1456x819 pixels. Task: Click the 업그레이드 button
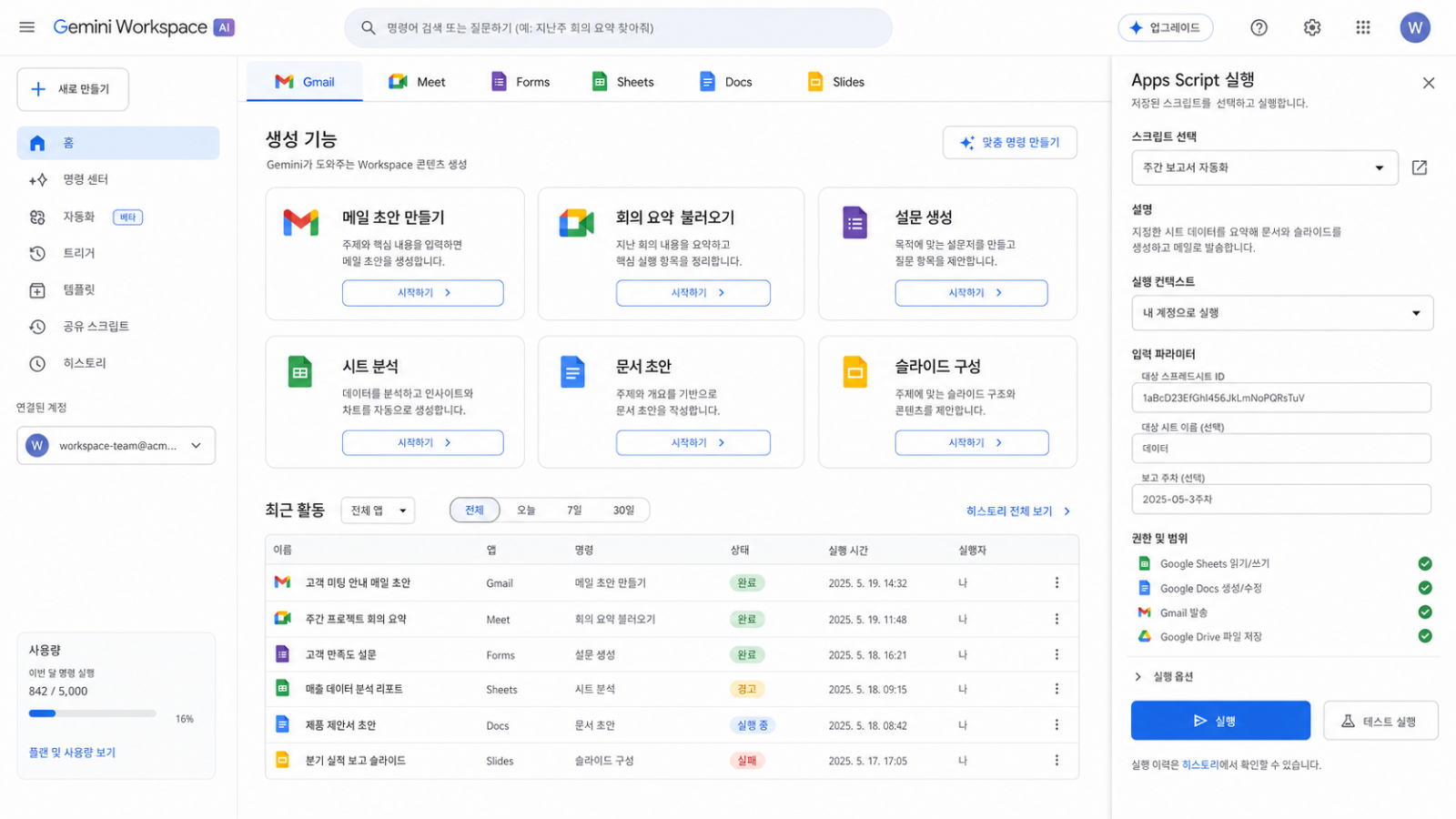coord(1166,27)
